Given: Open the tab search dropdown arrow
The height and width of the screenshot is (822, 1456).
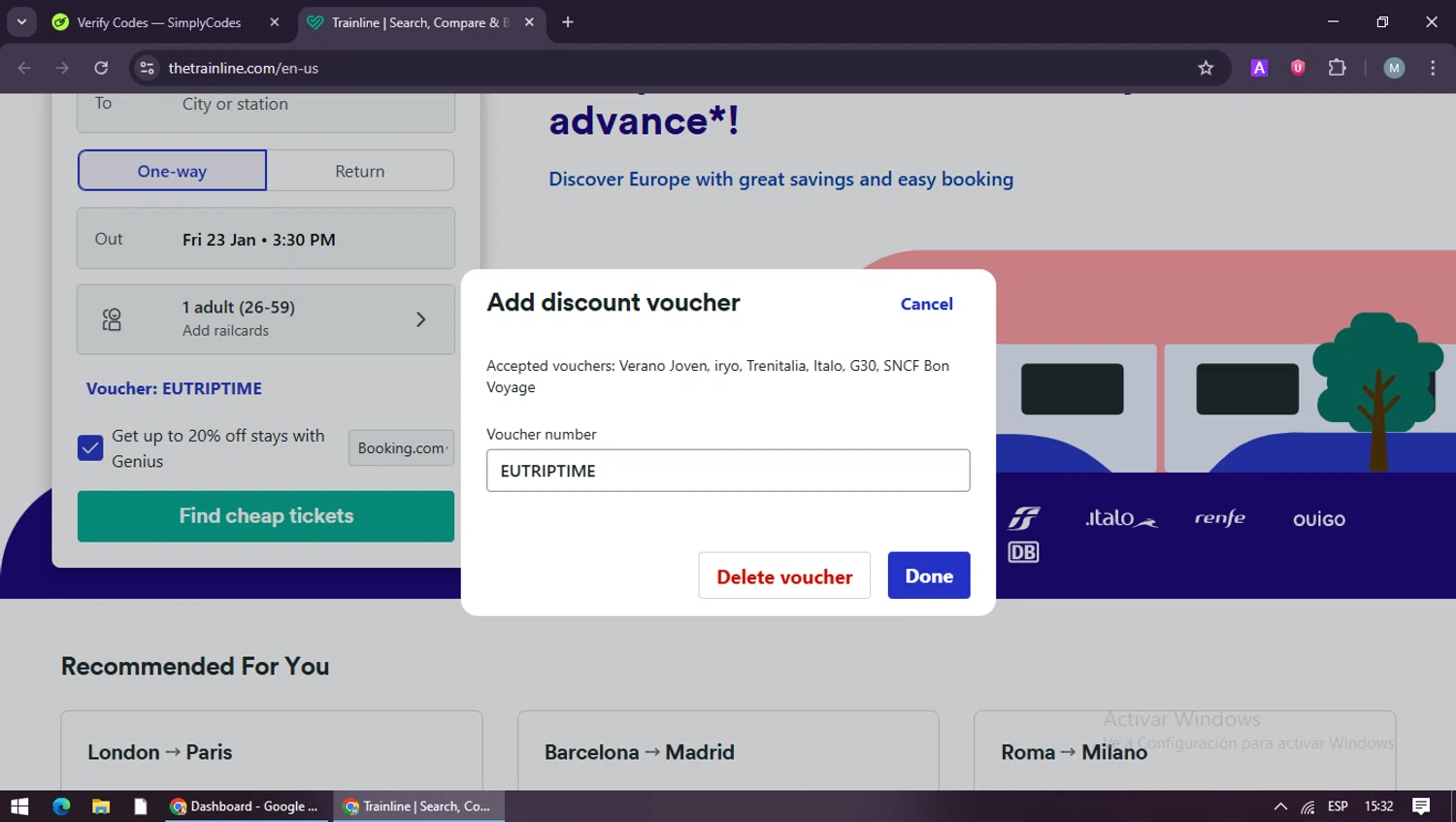Looking at the screenshot, I should pyautogui.click(x=21, y=22).
